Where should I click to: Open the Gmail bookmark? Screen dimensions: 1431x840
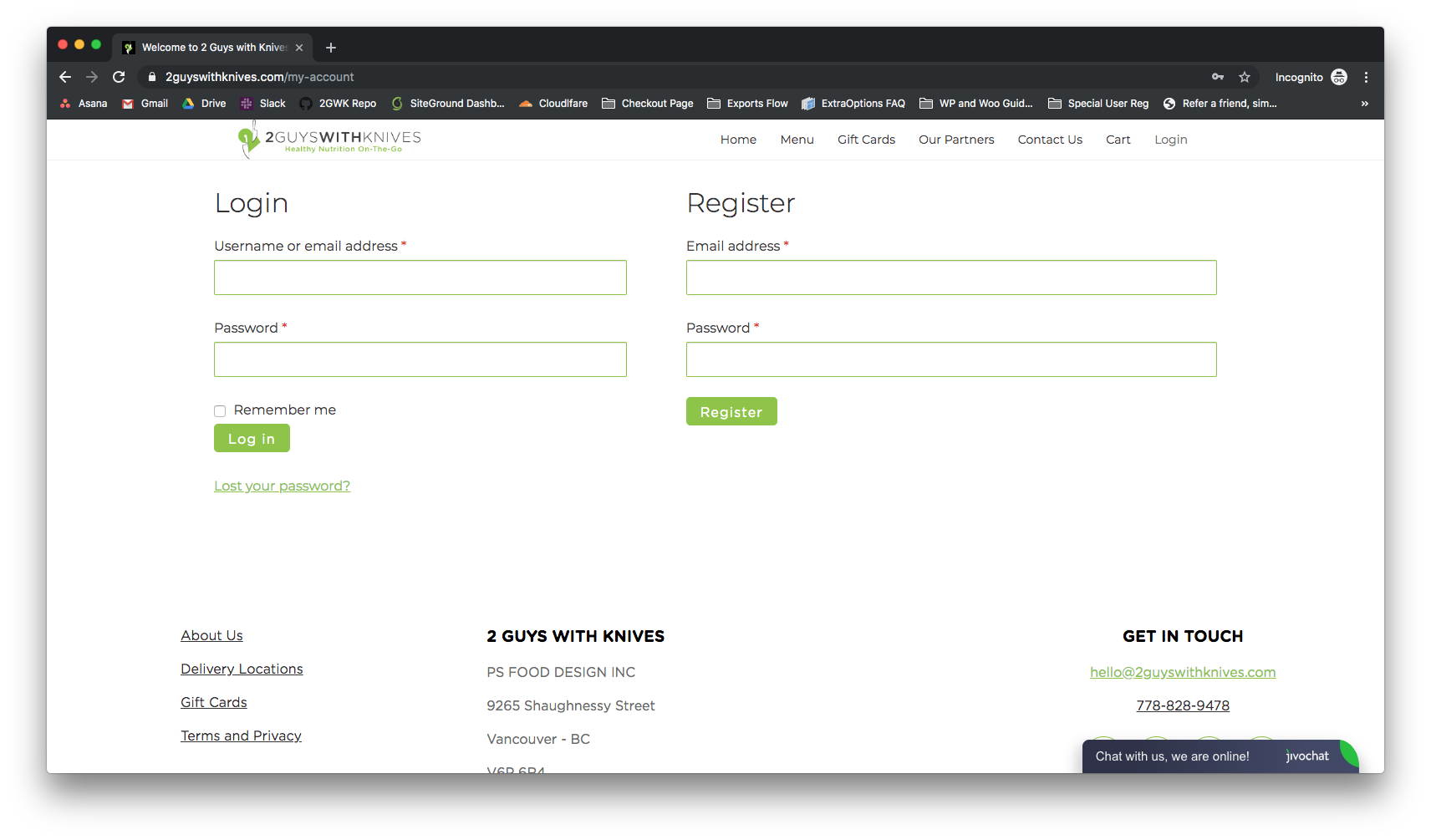145,104
